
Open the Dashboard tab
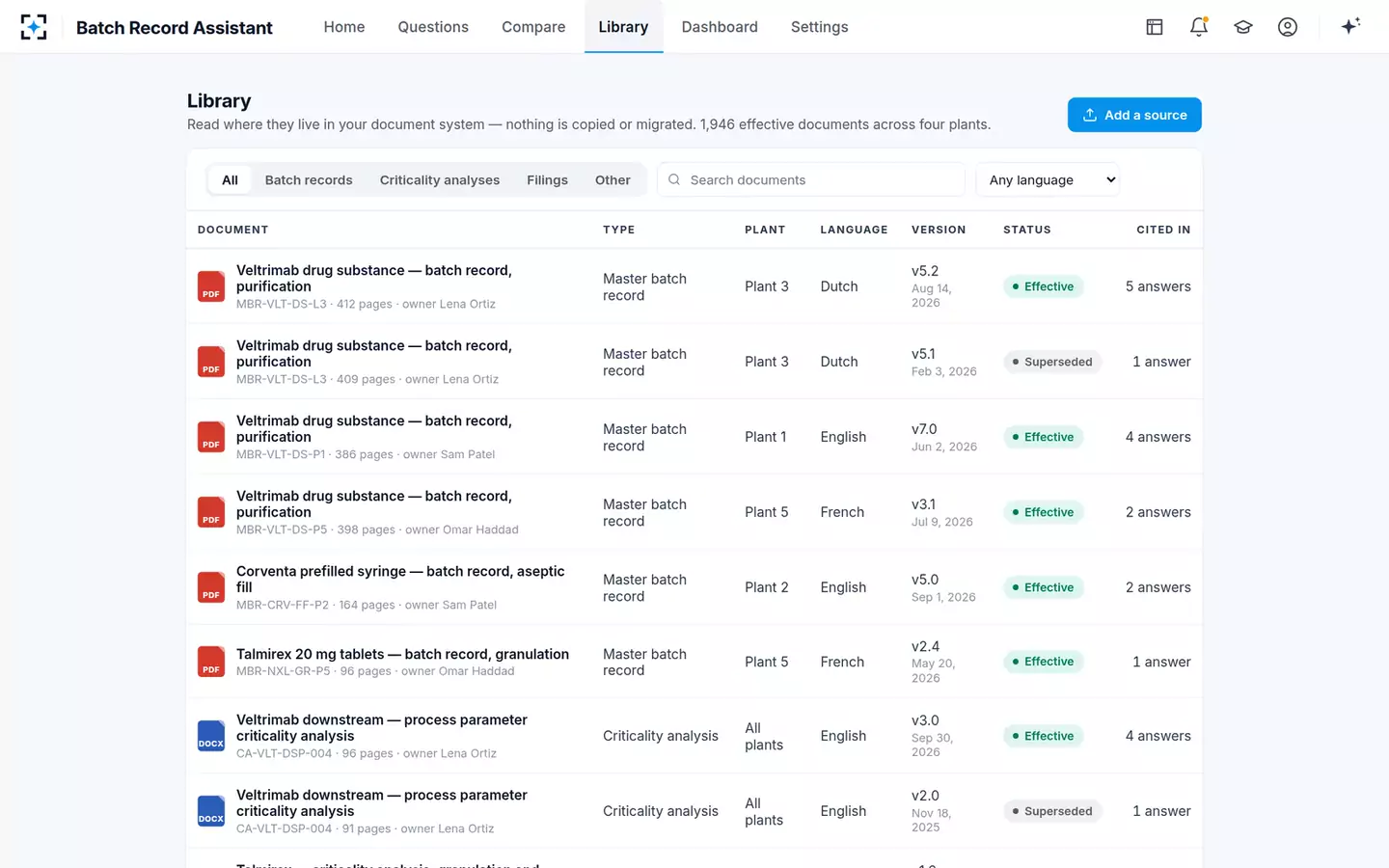coord(720,27)
